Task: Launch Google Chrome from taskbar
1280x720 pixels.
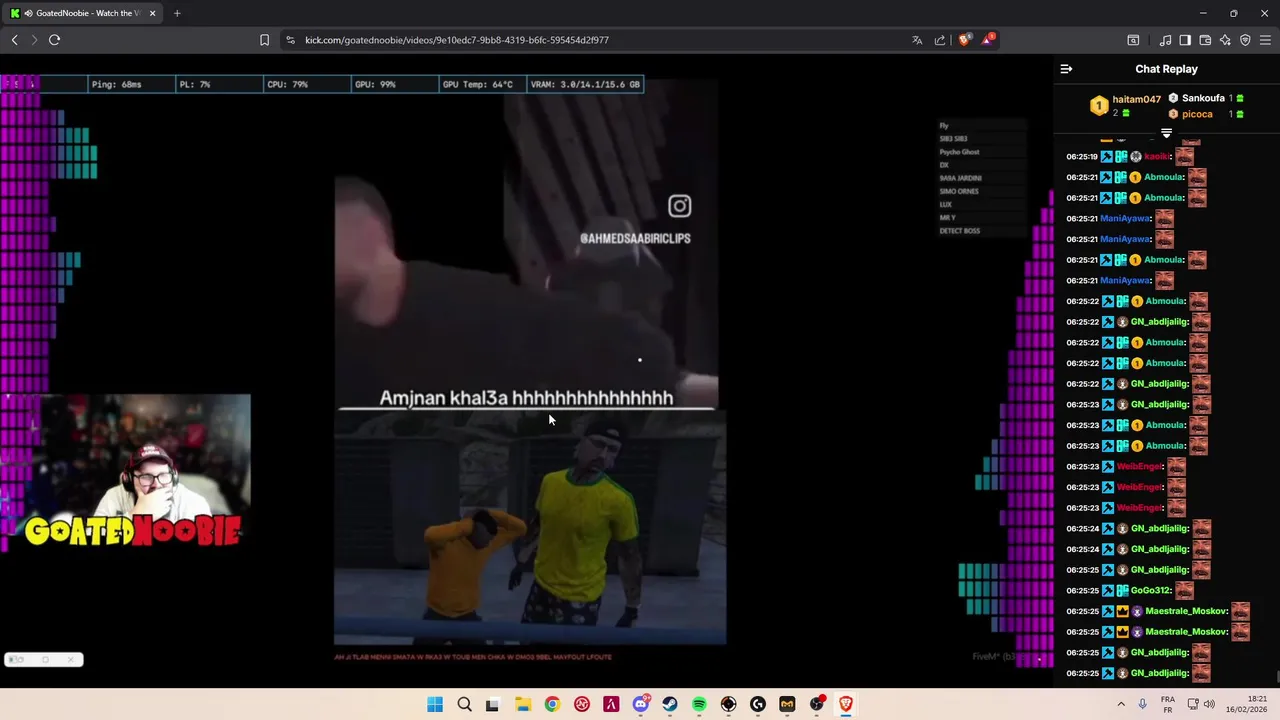Action: [552, 705]
